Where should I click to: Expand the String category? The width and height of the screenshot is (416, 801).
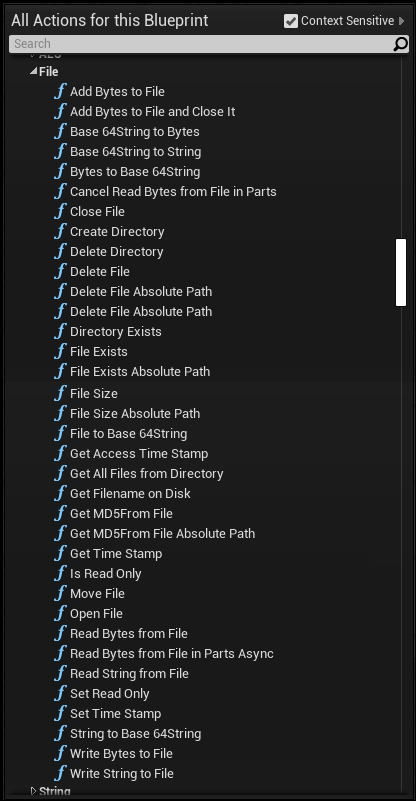point(34,791)
